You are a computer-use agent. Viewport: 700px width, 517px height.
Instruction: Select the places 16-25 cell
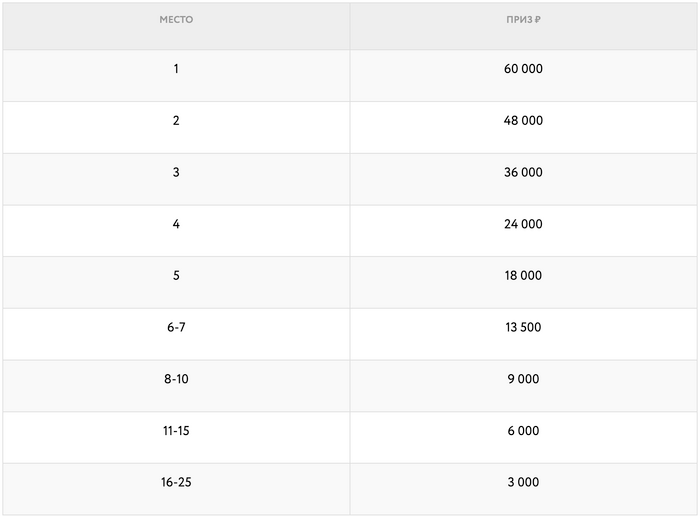pos(176,483)
